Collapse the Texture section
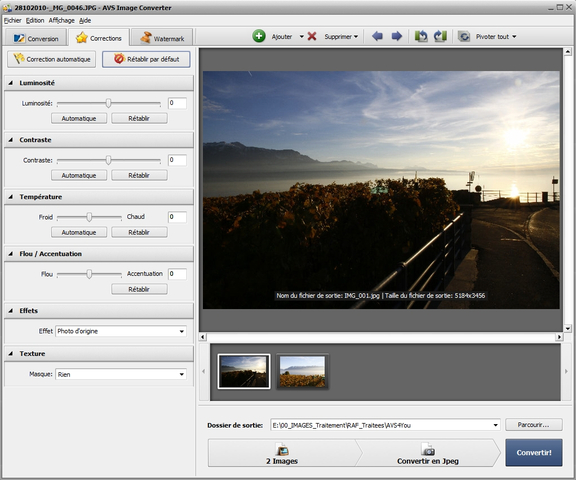This screenshot has height=480, width=576. (x=11, y=354)
